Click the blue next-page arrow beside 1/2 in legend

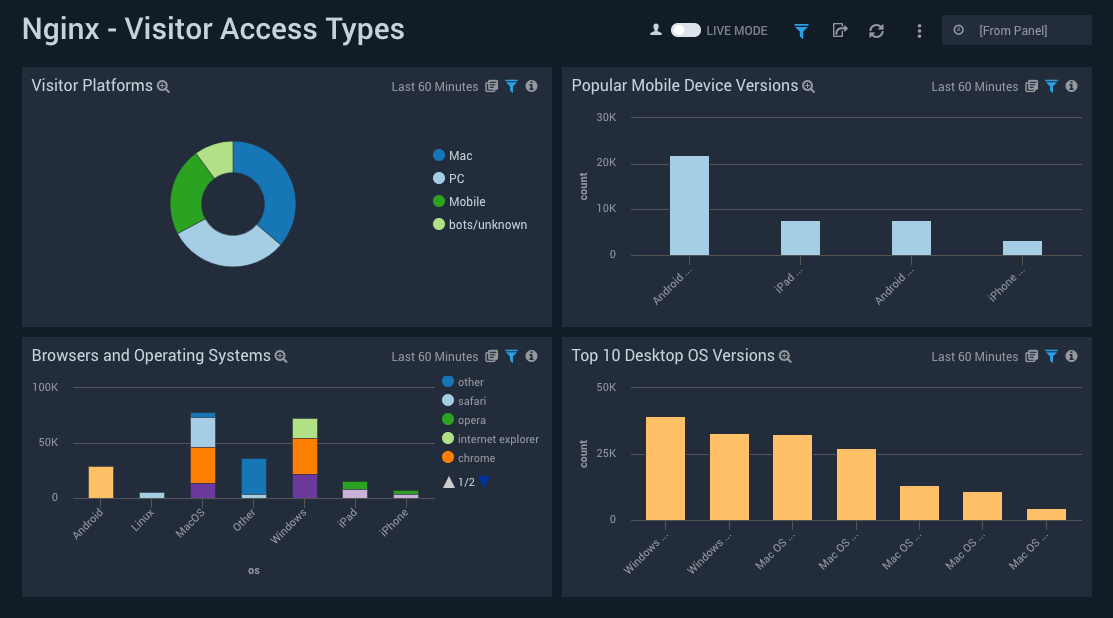coord(484,481)
